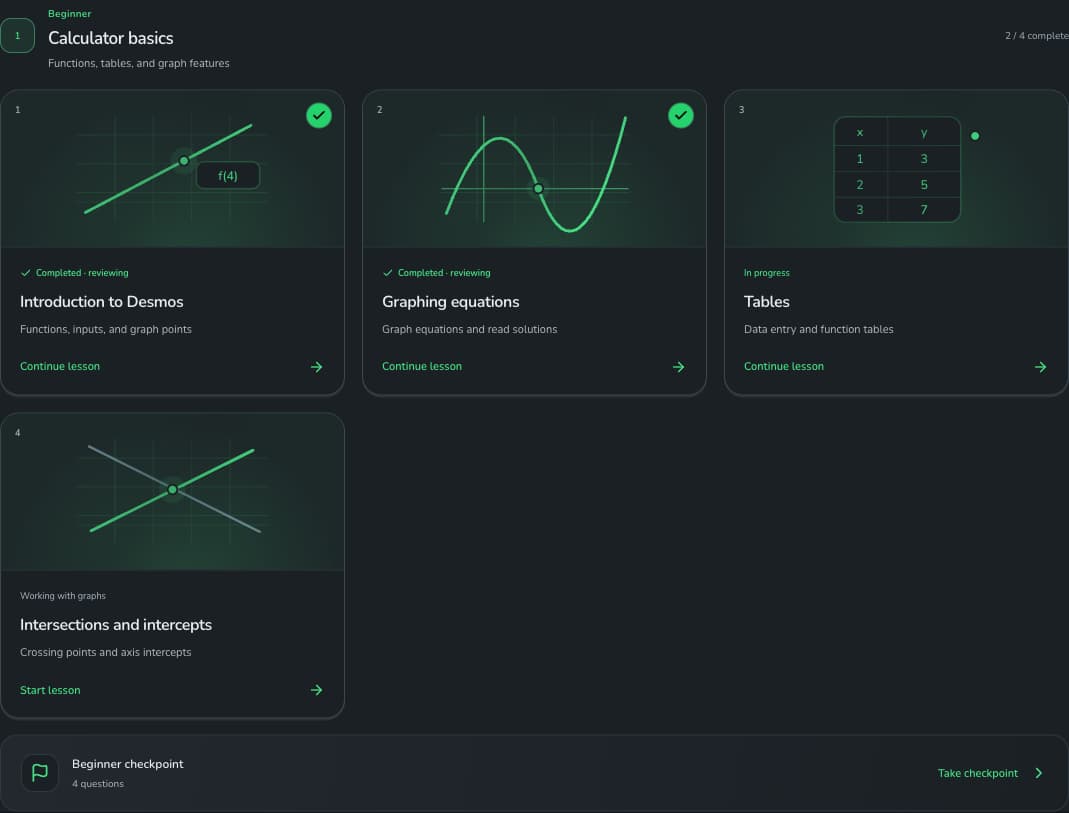1069x813 pixels.
Task: Click the table cell showing value 5
Action: click(924, 185)
